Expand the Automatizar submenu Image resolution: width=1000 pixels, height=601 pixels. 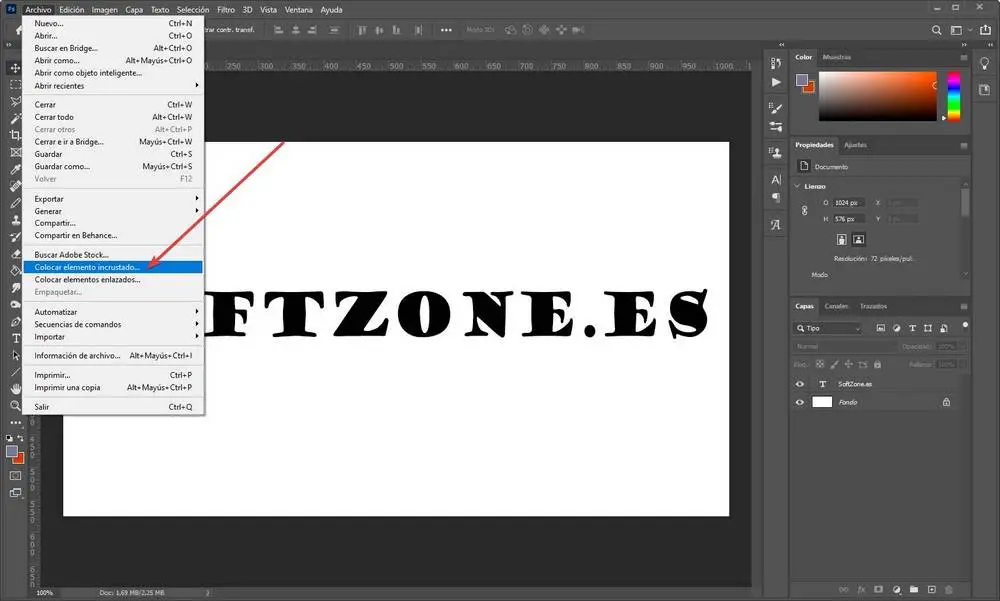tap(113, 312)
